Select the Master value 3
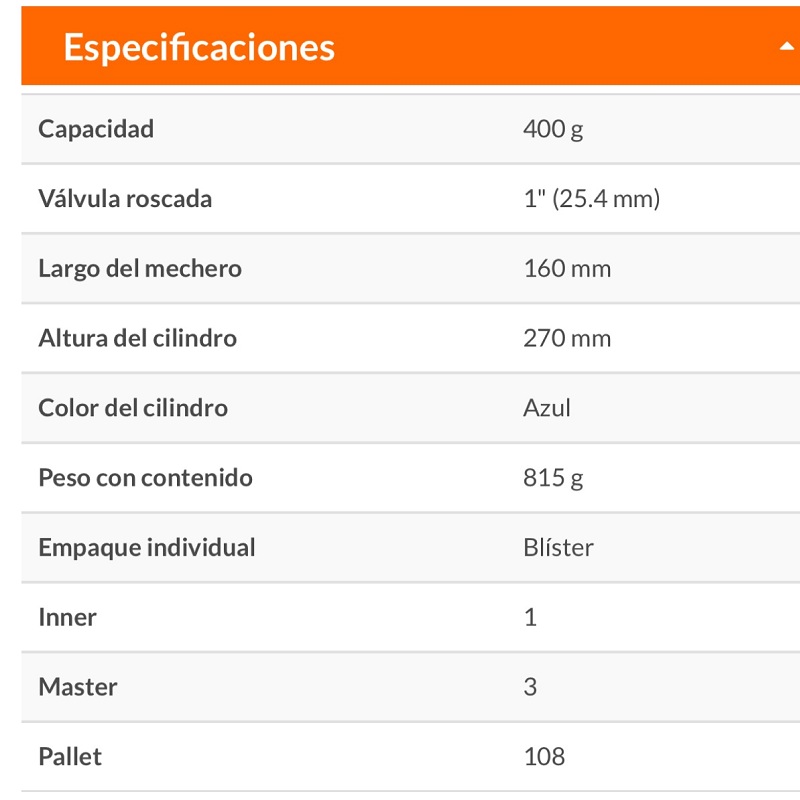Image resolution: width=800 pixels, height=800 pixels. tap(529, 687)
